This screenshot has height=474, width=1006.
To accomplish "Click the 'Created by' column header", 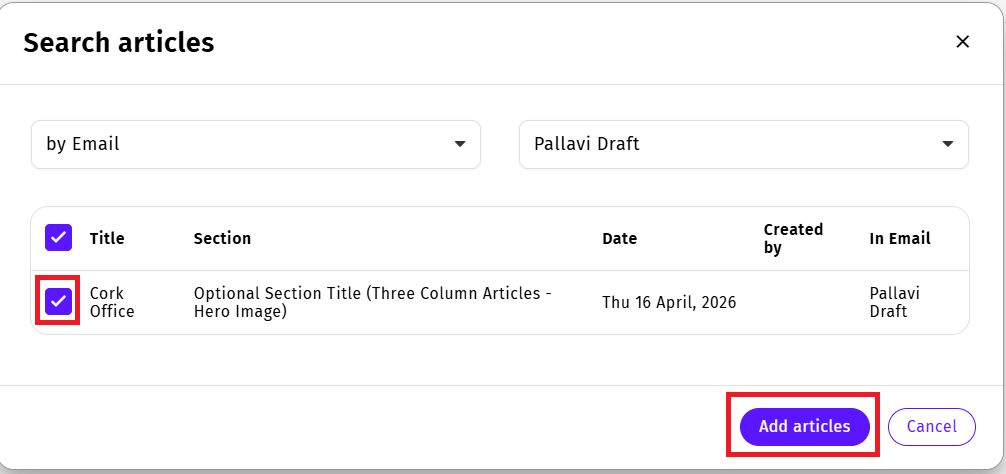I will click(x=792, y=238).
